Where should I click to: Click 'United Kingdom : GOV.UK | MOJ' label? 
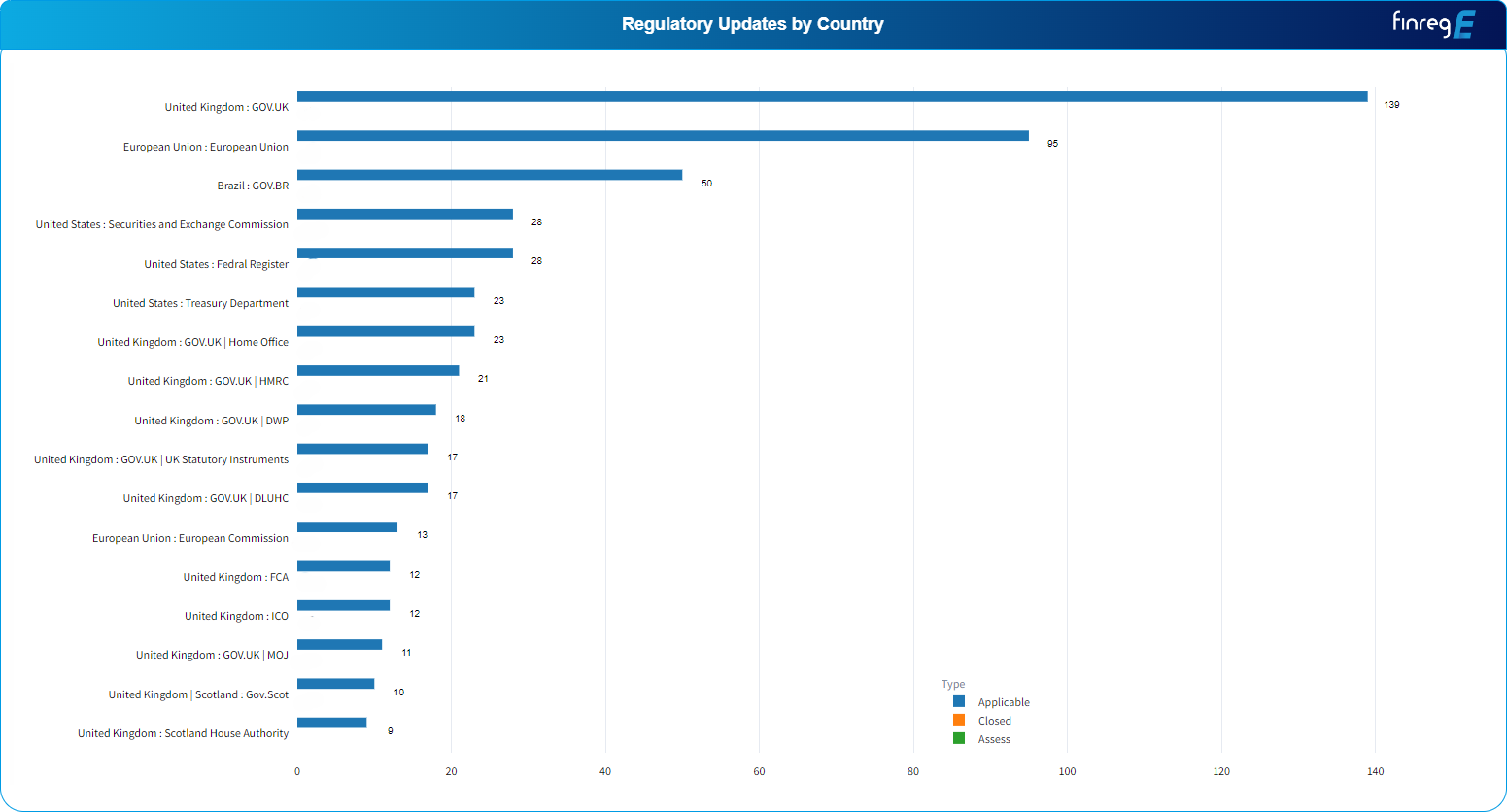click(x=212, y=655)
